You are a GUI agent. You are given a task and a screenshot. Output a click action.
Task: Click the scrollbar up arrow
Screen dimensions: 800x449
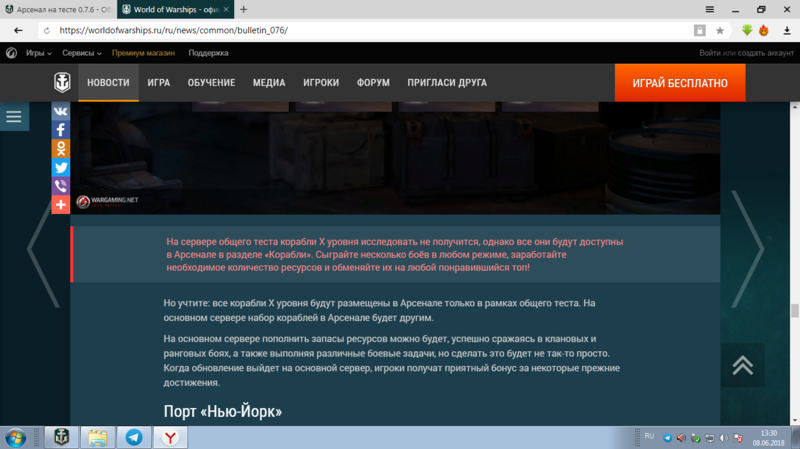[x=794, y=107]
